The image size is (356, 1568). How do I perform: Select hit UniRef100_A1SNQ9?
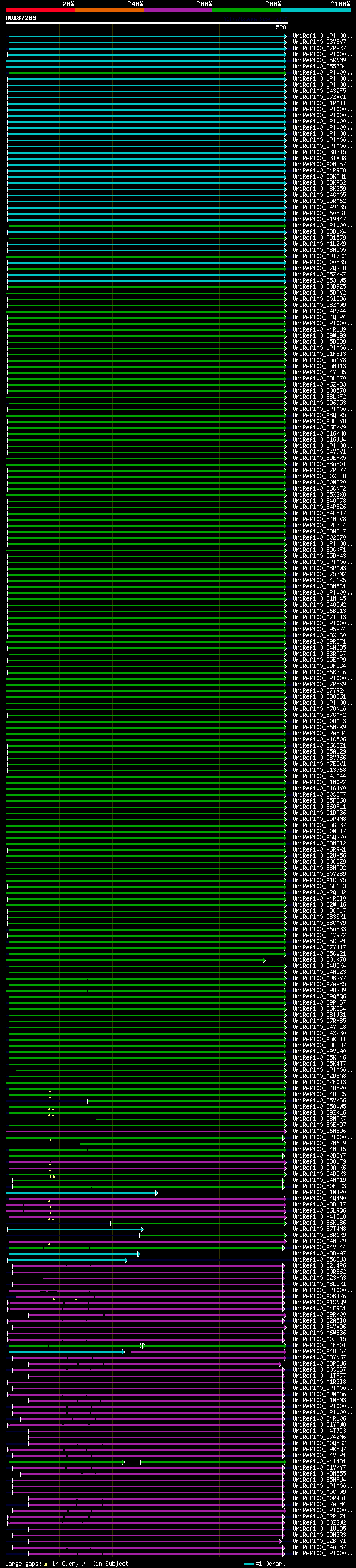[319, 1303]
